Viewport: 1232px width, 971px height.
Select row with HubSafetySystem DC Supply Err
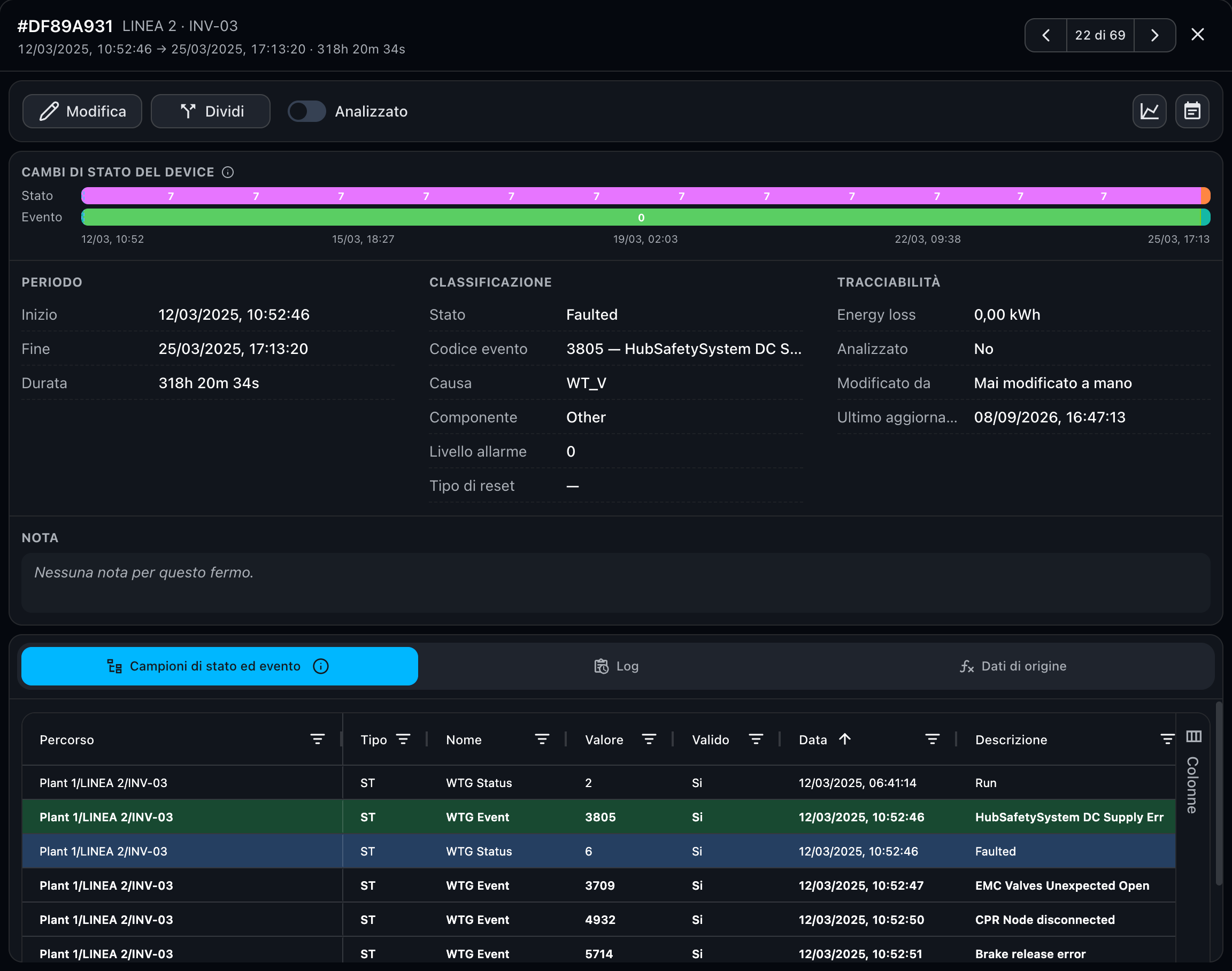(599, 817)
